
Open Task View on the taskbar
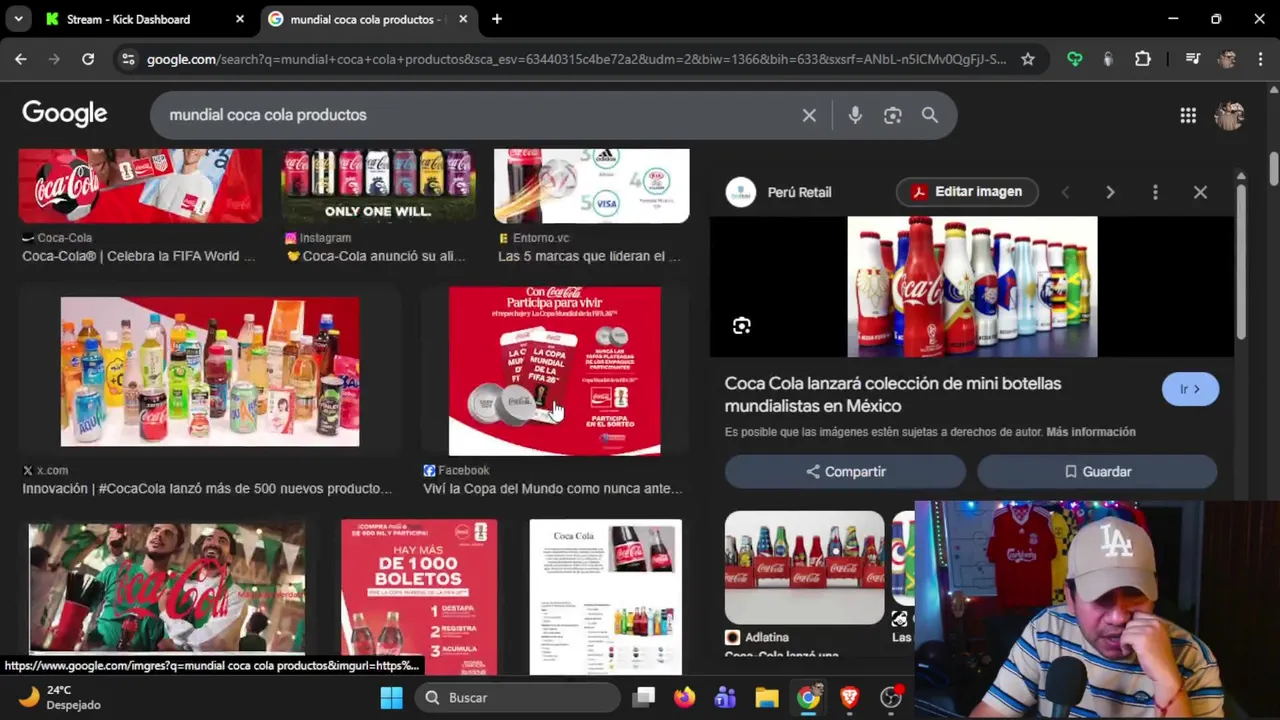click(x=644, y=697)
